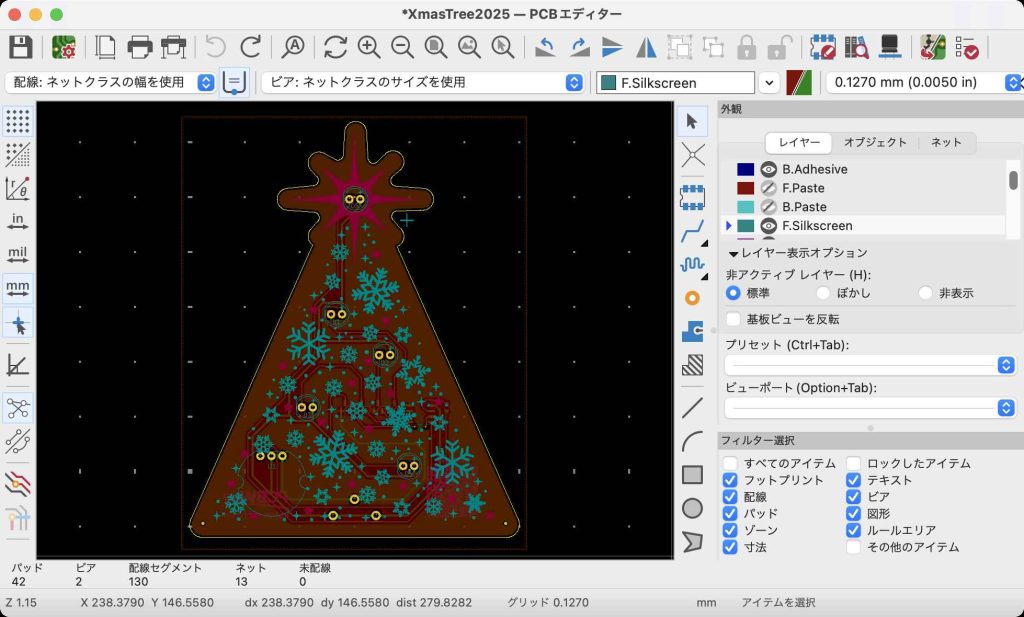Viewport: 1024px width, 617px height.
Task: Select the Route tracks tool
Action: click(692, 232)
